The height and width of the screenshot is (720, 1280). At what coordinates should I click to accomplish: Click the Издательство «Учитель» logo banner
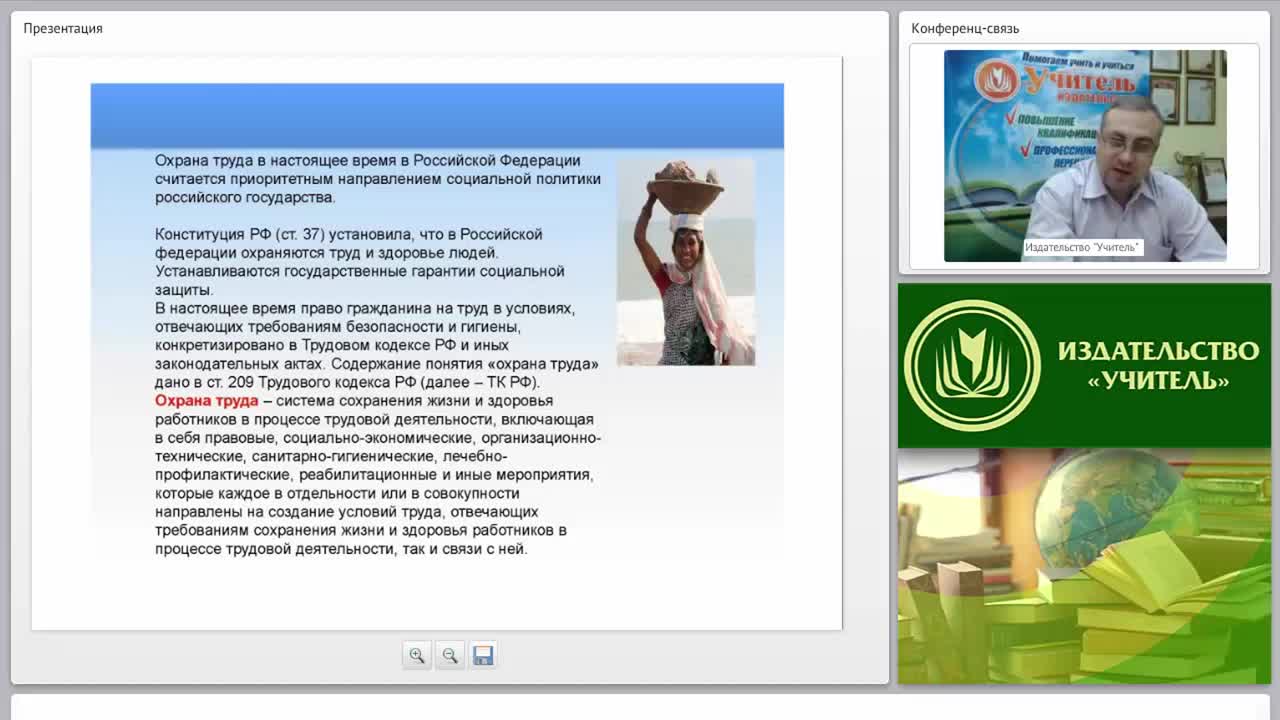pyautogui.click(x=1084, y=365)
